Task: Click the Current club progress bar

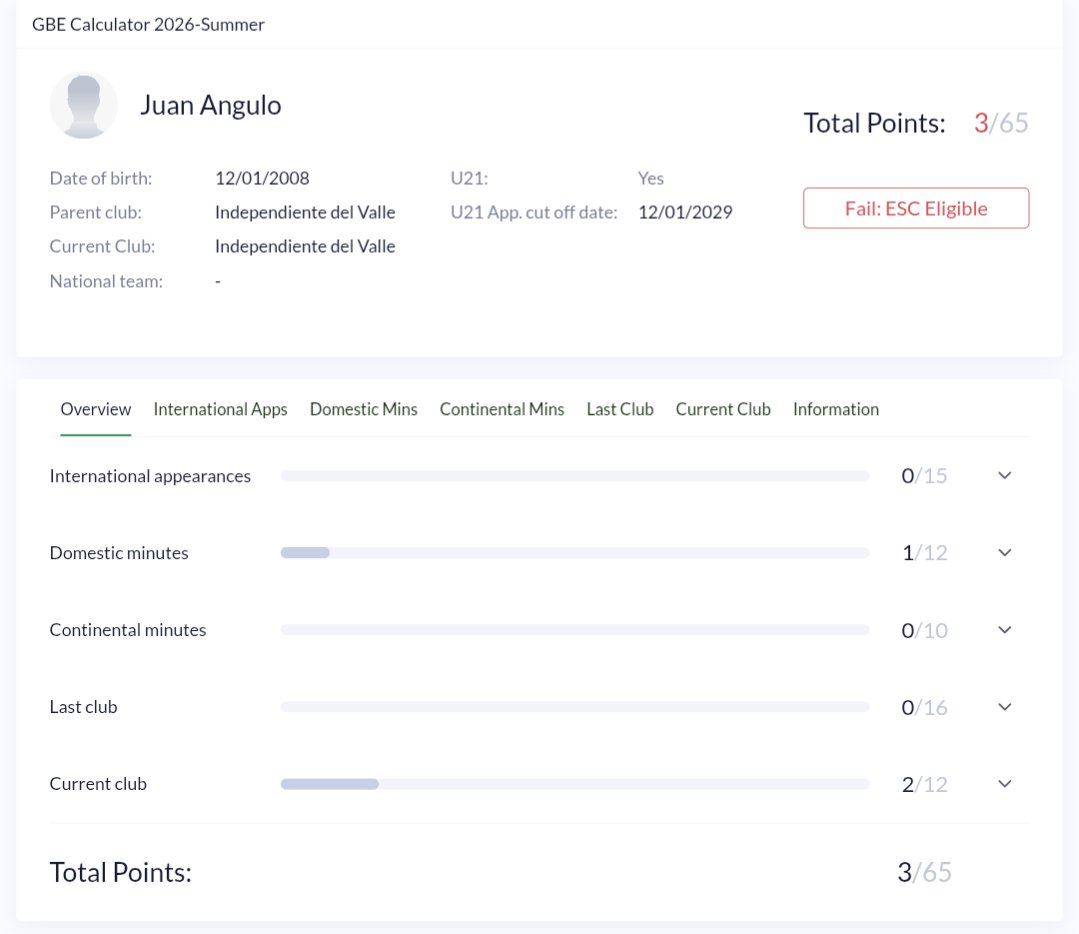Action: click(575, 784)
